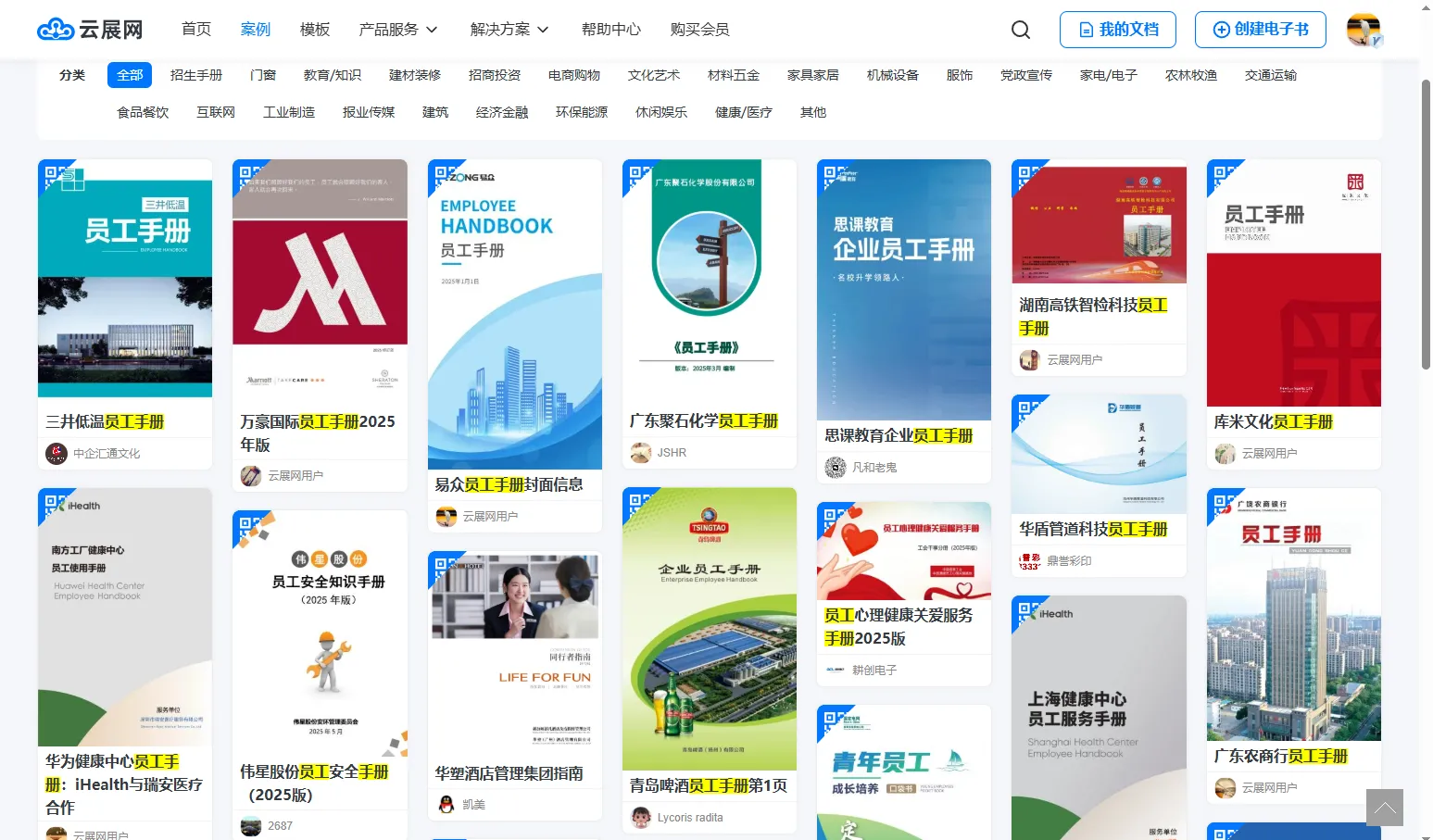
Task: Open 广东聚石化学员工手册 title link
Action: click(x=704, y=421)
